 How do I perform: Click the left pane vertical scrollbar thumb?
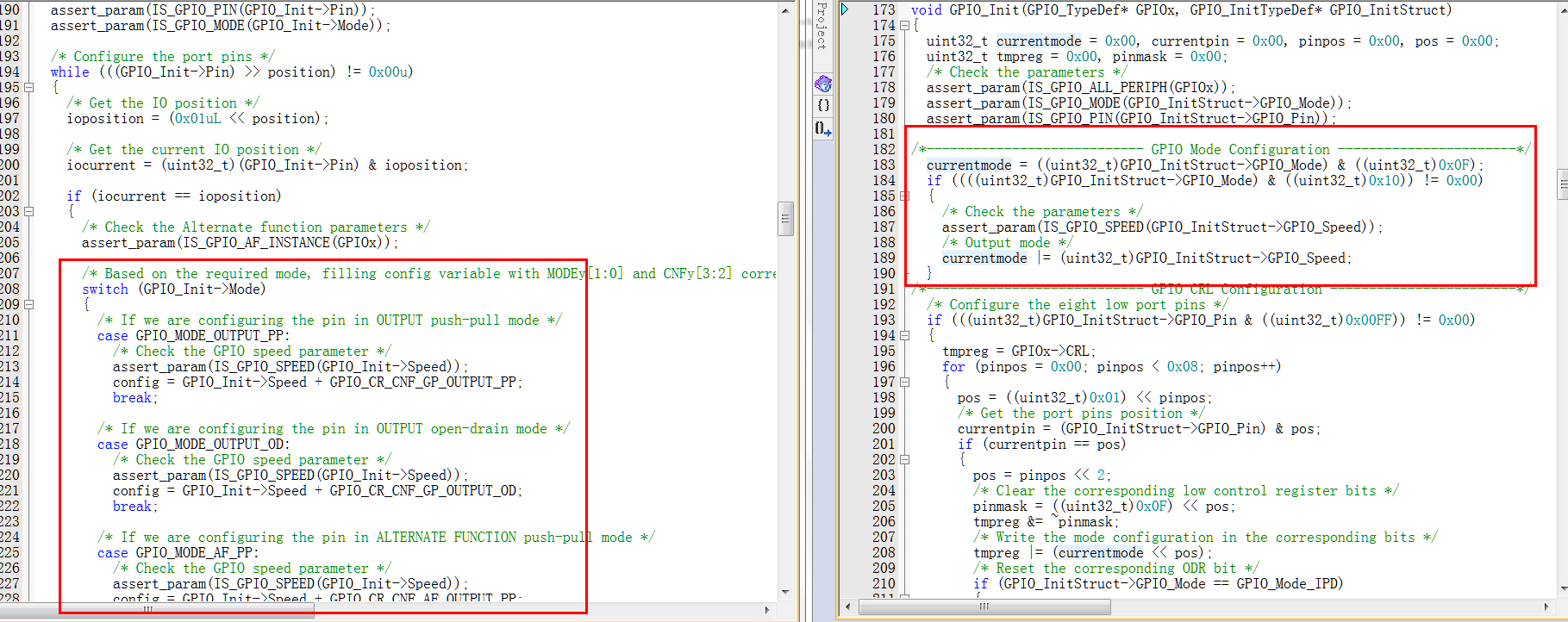pyautogui.click(x=785, y=219)
